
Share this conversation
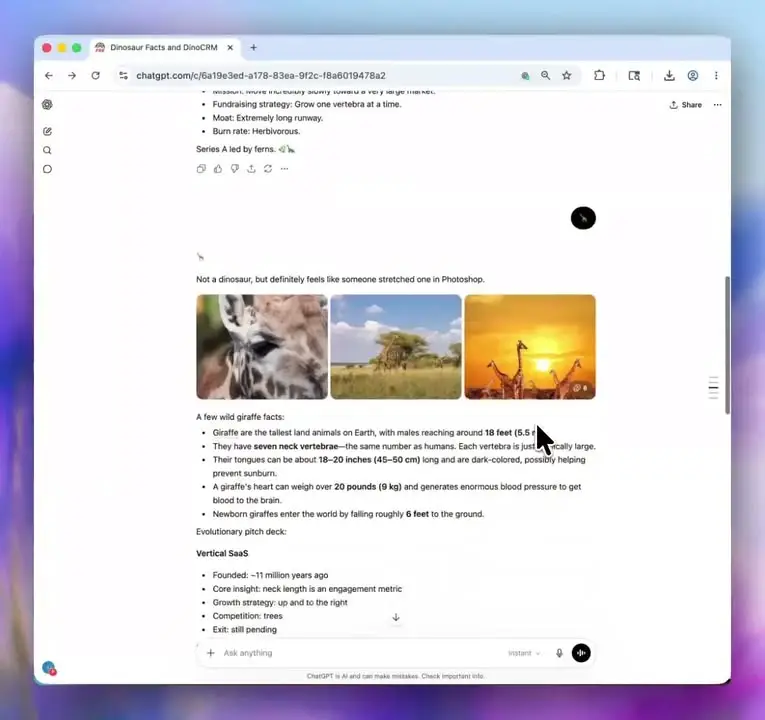685,105
